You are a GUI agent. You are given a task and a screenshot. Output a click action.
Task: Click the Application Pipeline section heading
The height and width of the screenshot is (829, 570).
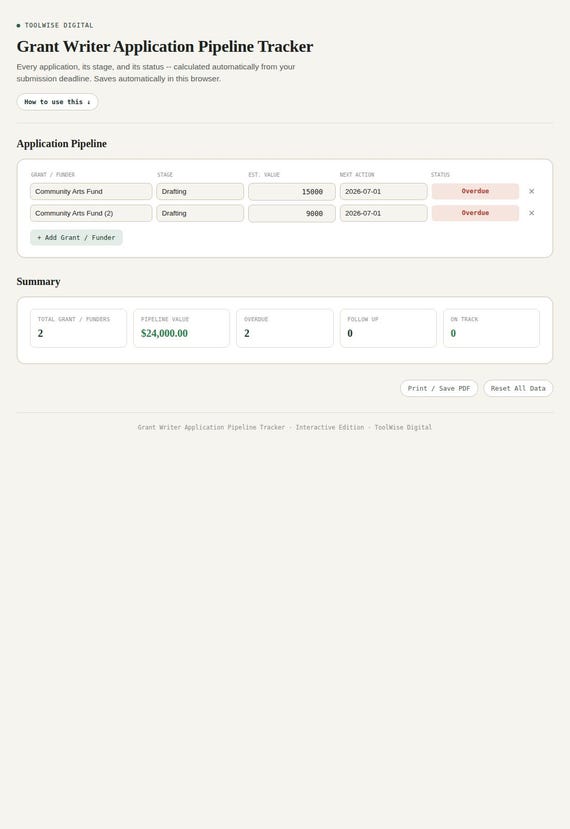[61, 144]
